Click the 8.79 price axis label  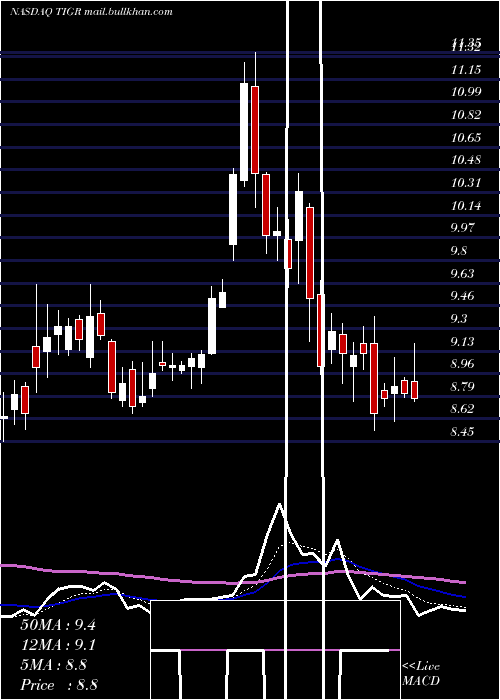tap(462, 387)
